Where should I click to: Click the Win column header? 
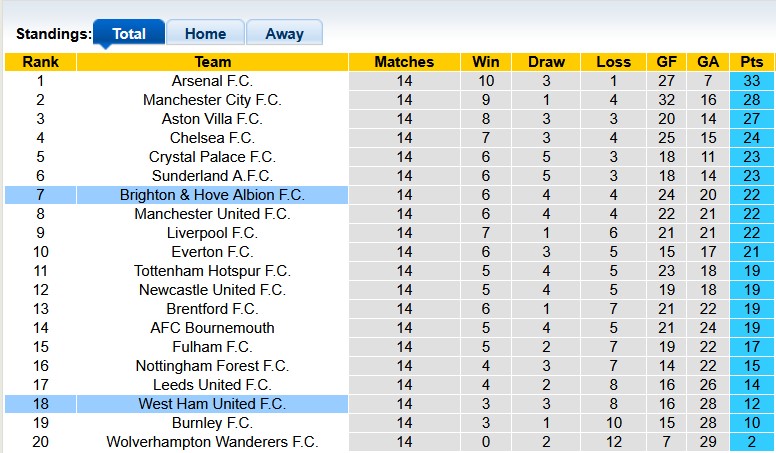[486, 62]
